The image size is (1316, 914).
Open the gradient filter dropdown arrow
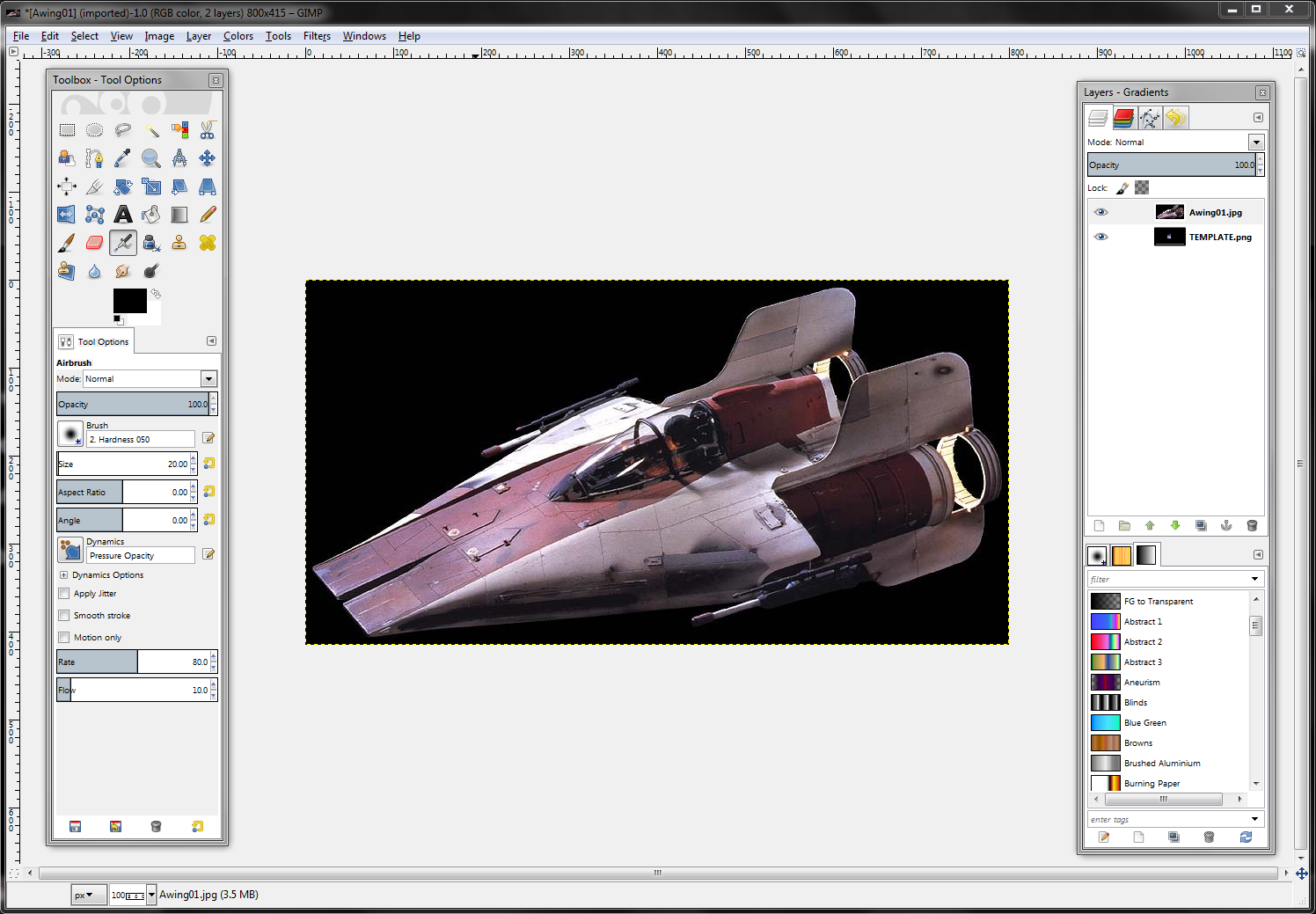[1255, 579]
